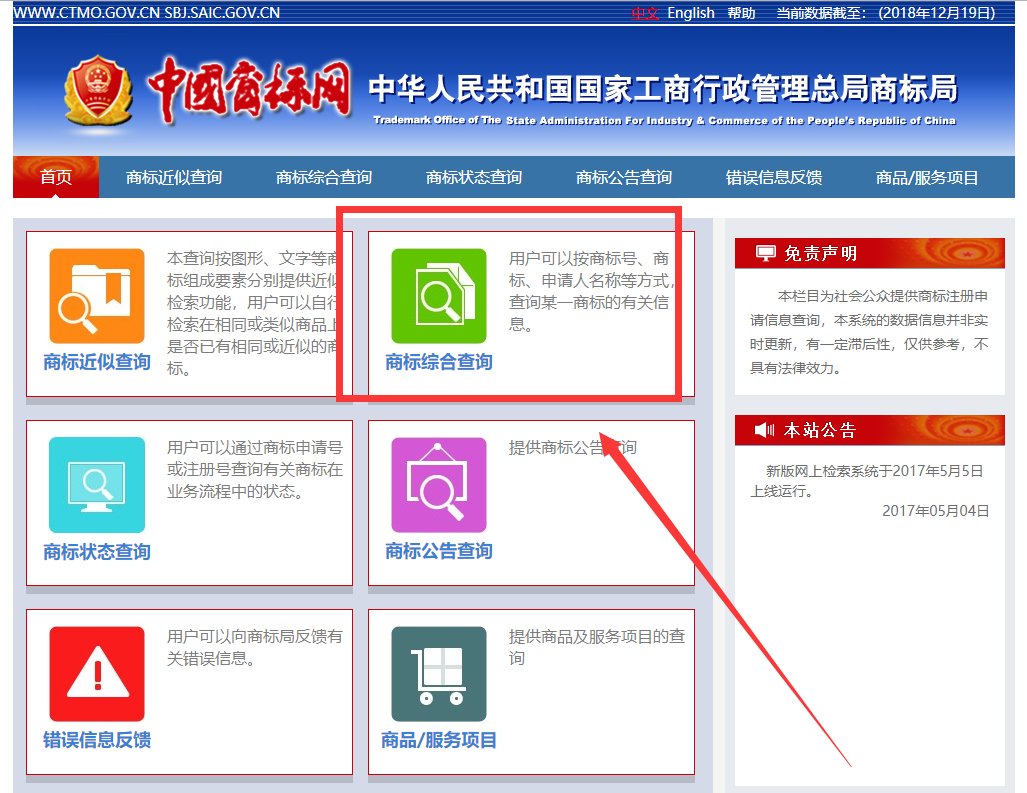Open 商标近似查询 in the navigation bar
The image size is (1027, 793).
[174, 178]
